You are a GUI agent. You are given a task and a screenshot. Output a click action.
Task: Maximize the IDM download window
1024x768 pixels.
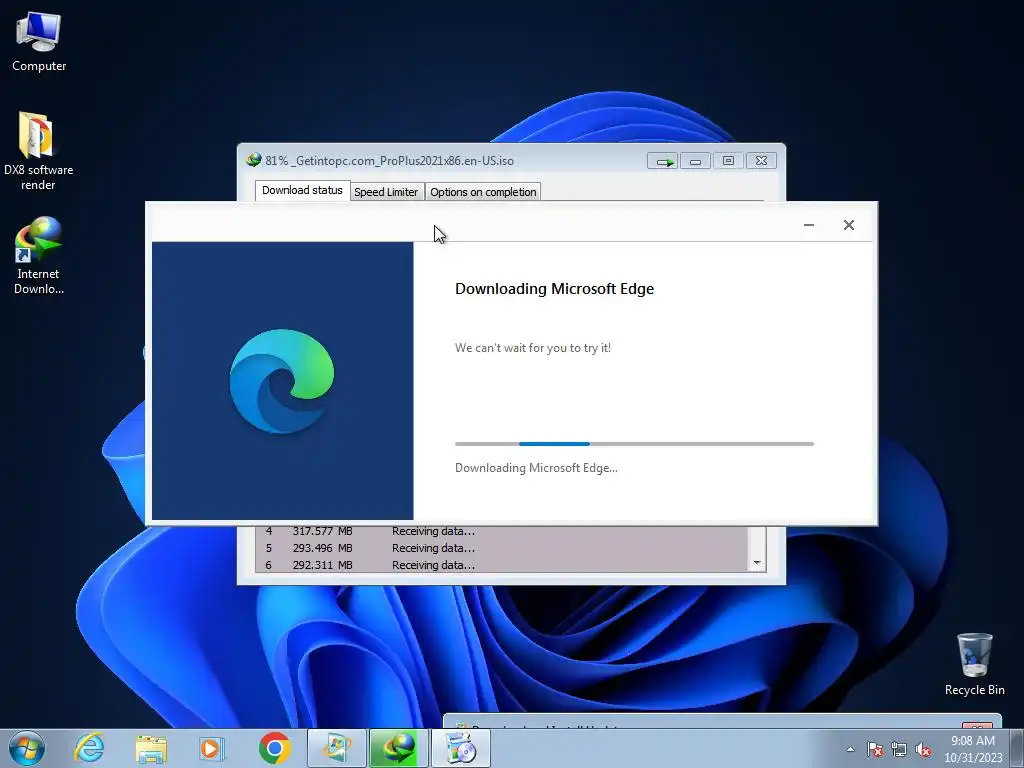(x=728, y=161)
